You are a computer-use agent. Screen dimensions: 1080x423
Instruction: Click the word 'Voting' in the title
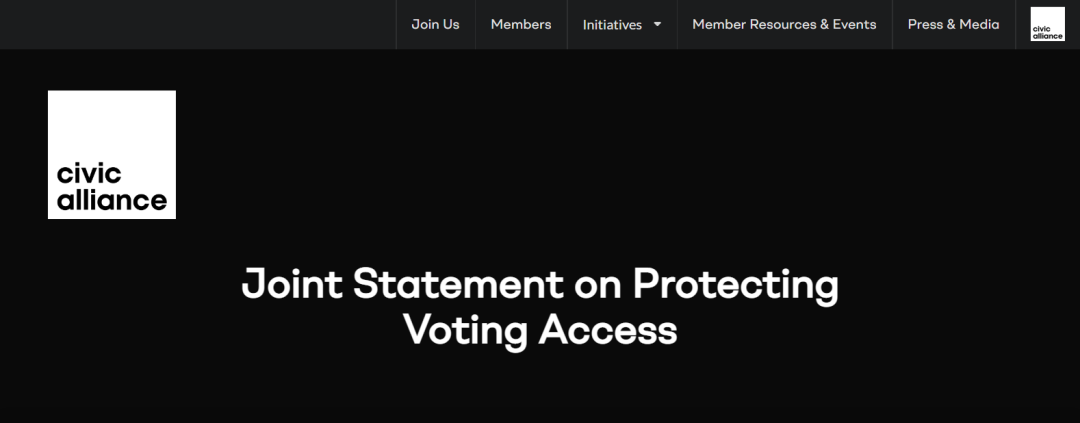[465, 329]
